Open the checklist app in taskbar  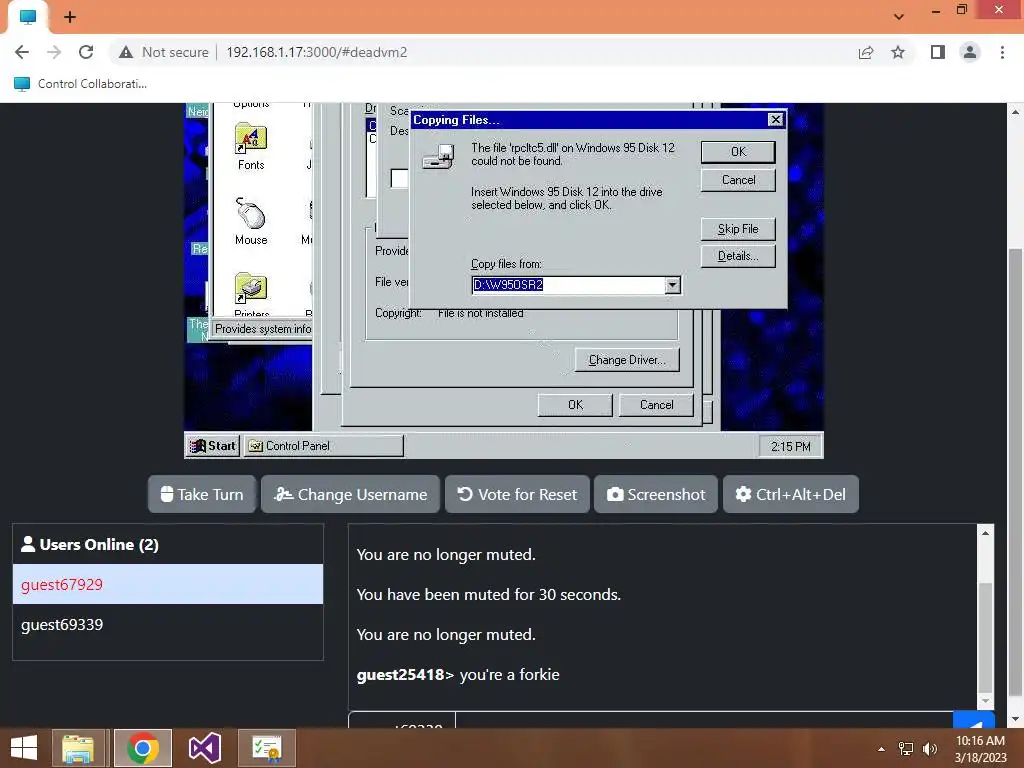tap(266, 748)
